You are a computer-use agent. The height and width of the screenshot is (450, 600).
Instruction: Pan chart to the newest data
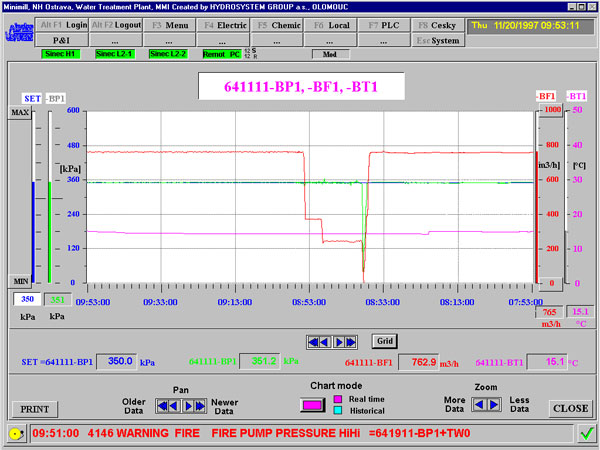pos(200,406)
